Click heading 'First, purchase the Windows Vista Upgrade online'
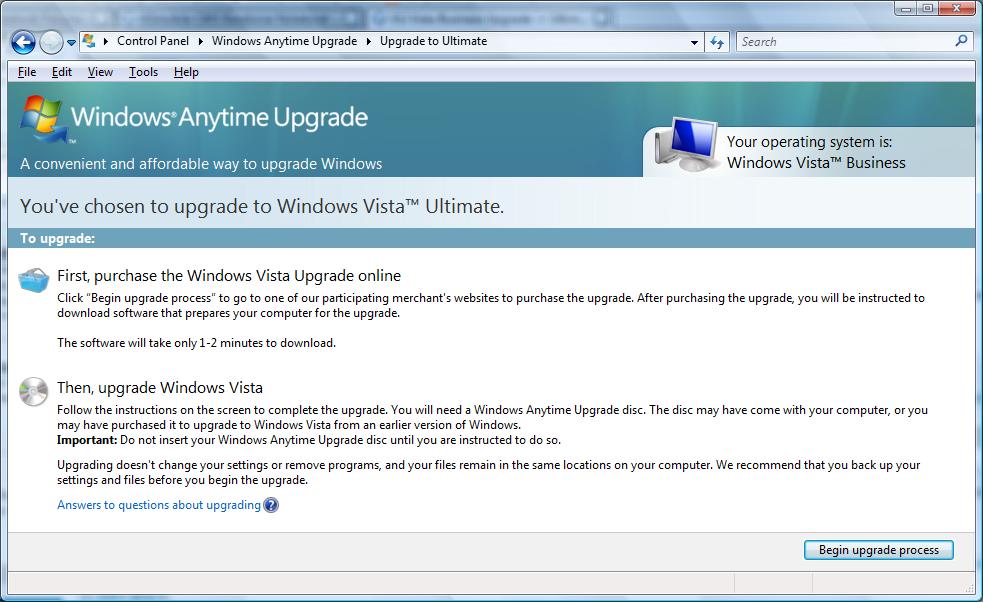Screen dimensions: 983x602 click(x=229, y=276)
